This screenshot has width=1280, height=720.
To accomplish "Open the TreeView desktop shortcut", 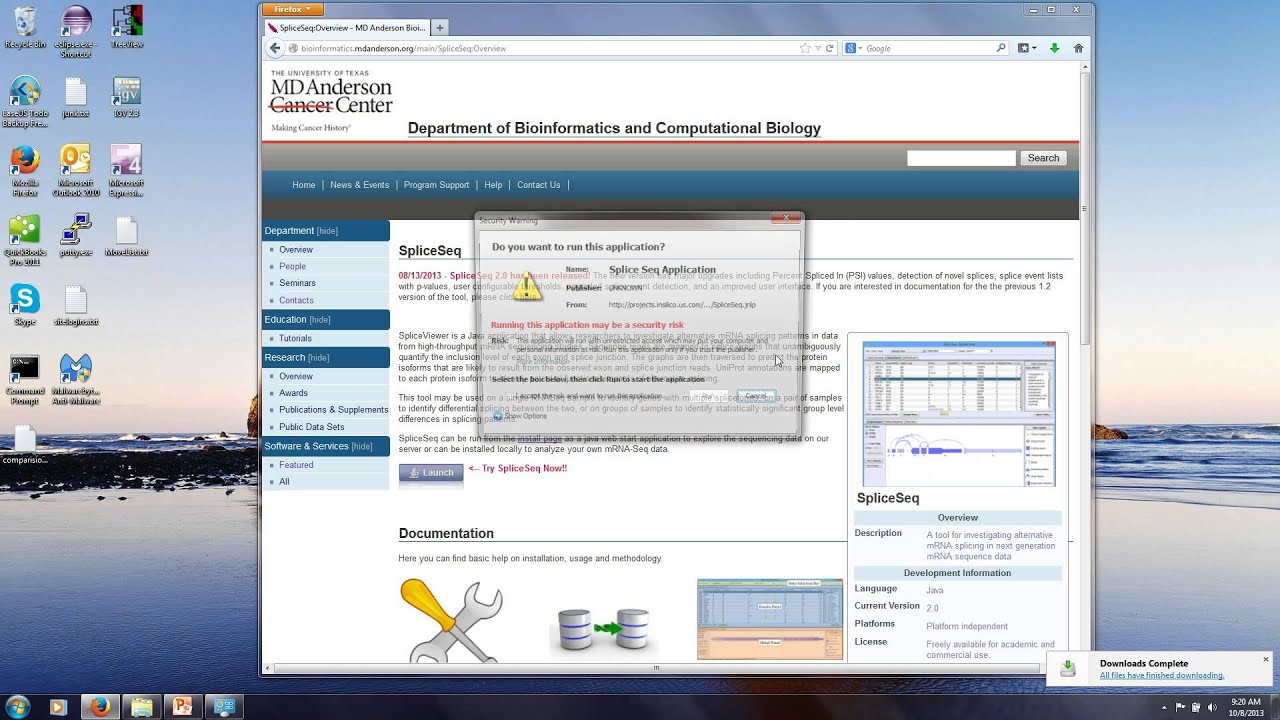I will click(x=126, y=27).
